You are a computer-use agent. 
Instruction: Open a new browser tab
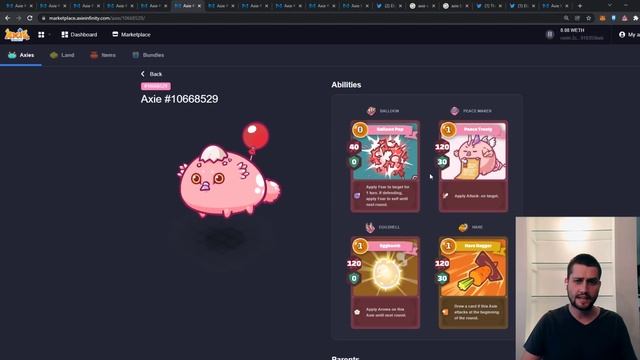click(x=580, y=6)
